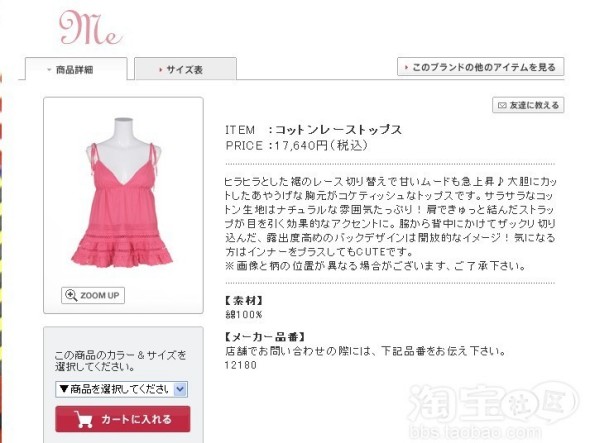This screenshot has width=590, height=443.
Task: Click the pink camisole product image
Action: [122, 193]
